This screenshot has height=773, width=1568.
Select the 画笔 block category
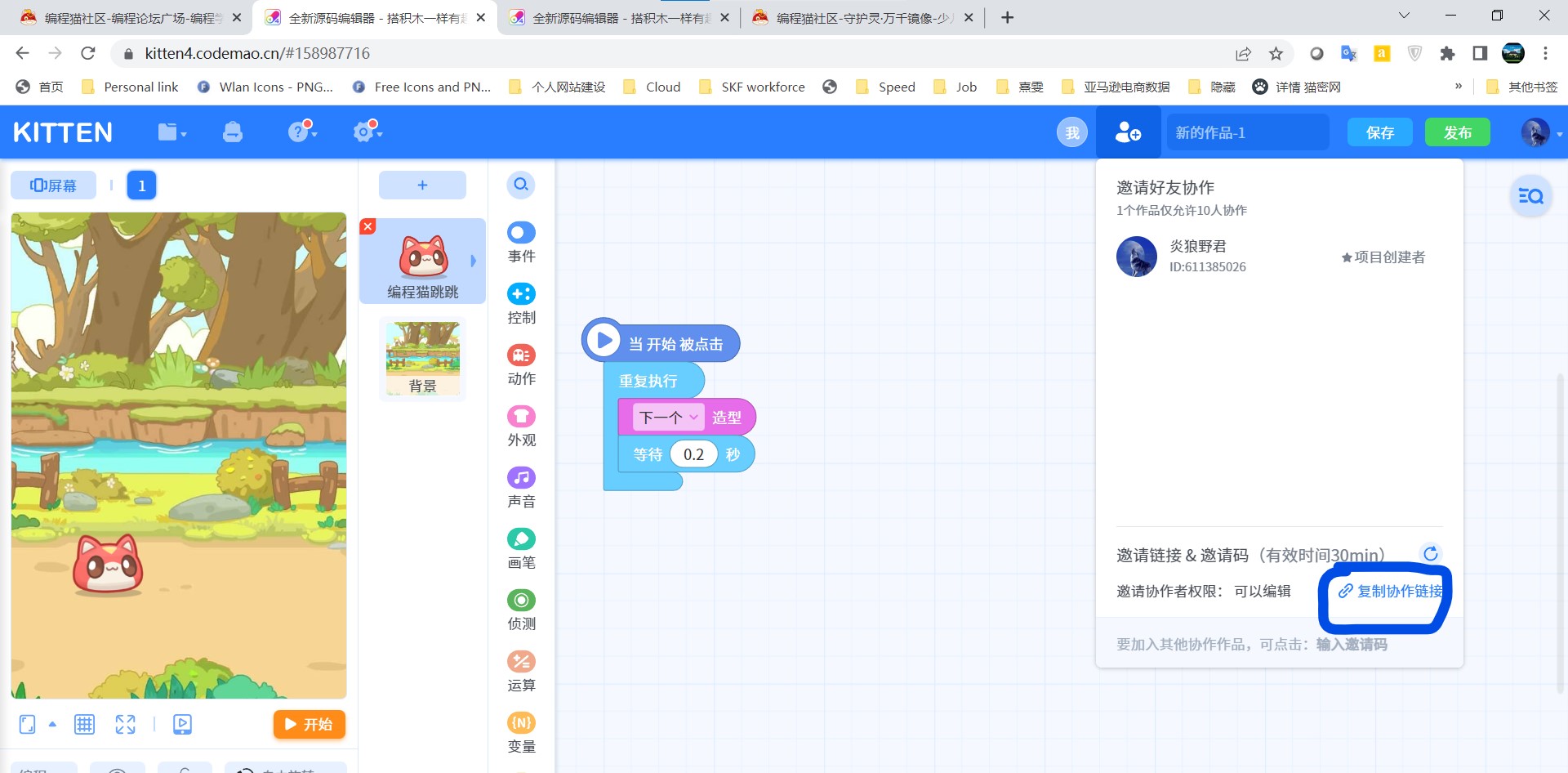[x=521, y=549]
